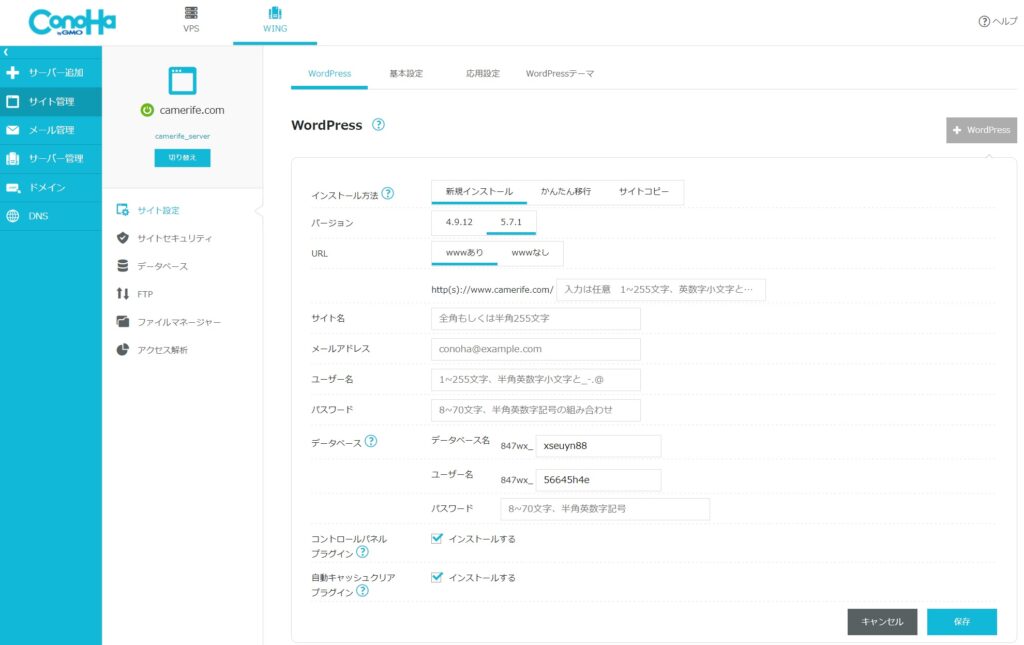Click the サイト管理 window icon
This screenshot has width=1024, height=645.
(x=12, y=101)
